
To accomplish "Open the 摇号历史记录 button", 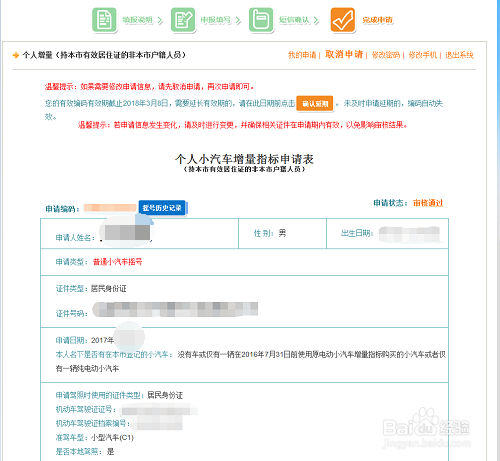I will tap(162, 208).
